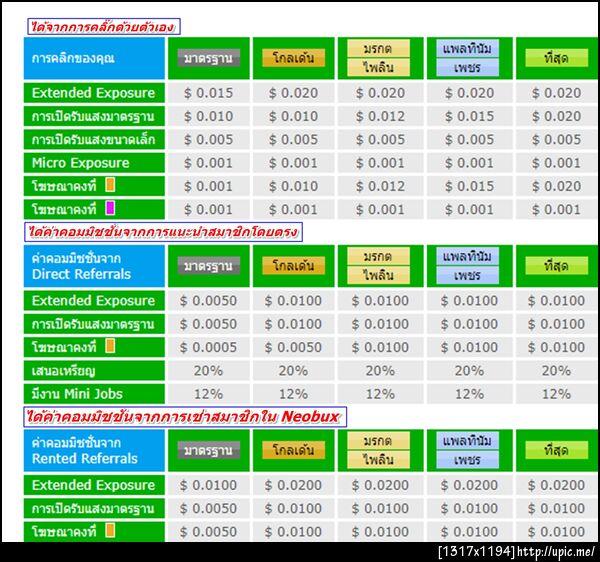600x562 pixels.
Task: Choose the ที่สุด badge in the Direct Referrals header
Action: click(x=557, y=266)
